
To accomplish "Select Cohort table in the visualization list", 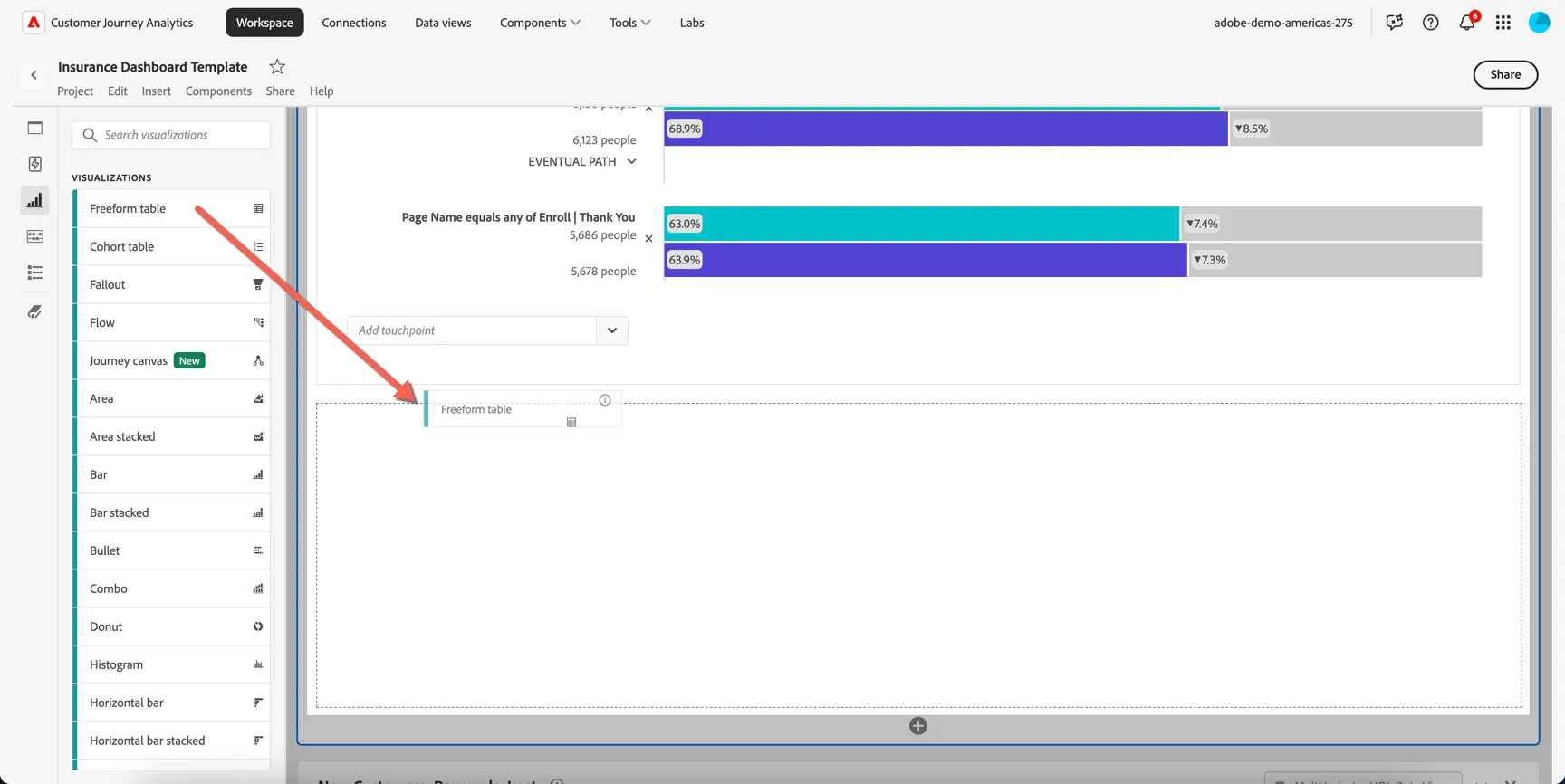I will [172, 246].
